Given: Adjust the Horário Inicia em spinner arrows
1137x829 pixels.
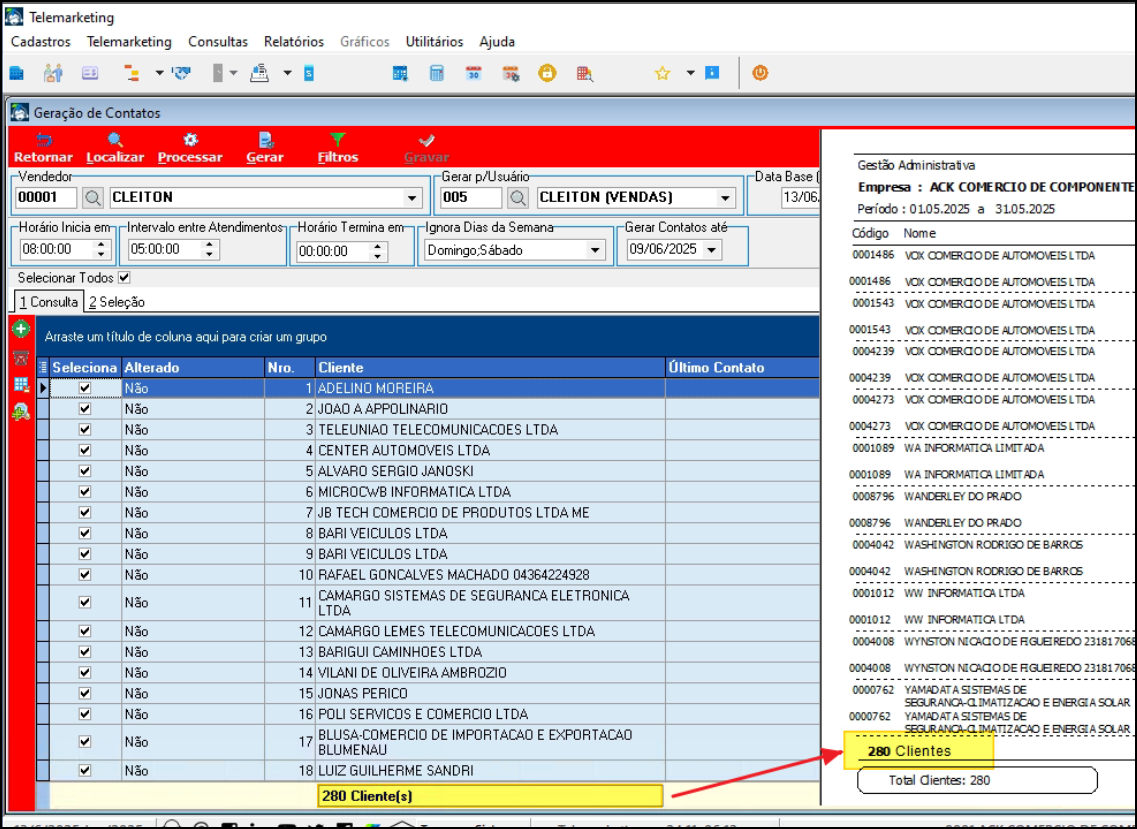Looking at the screenshot, I should (101, 249).
